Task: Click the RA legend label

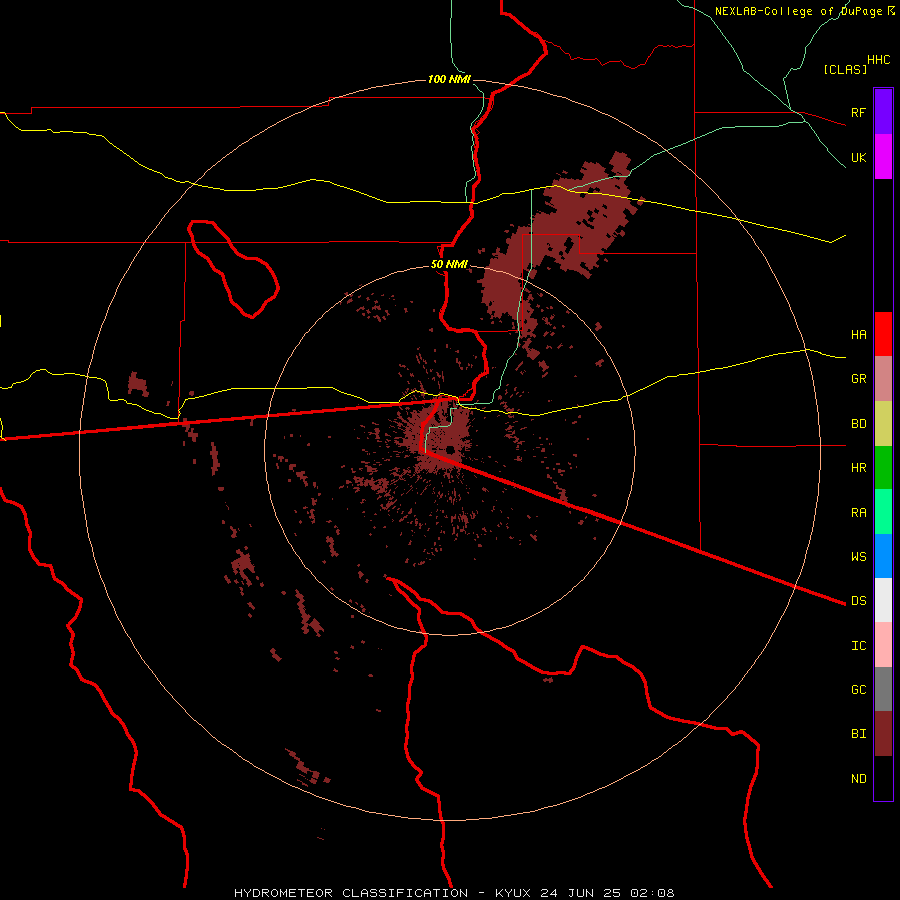Action: click(x=858, y=512)
